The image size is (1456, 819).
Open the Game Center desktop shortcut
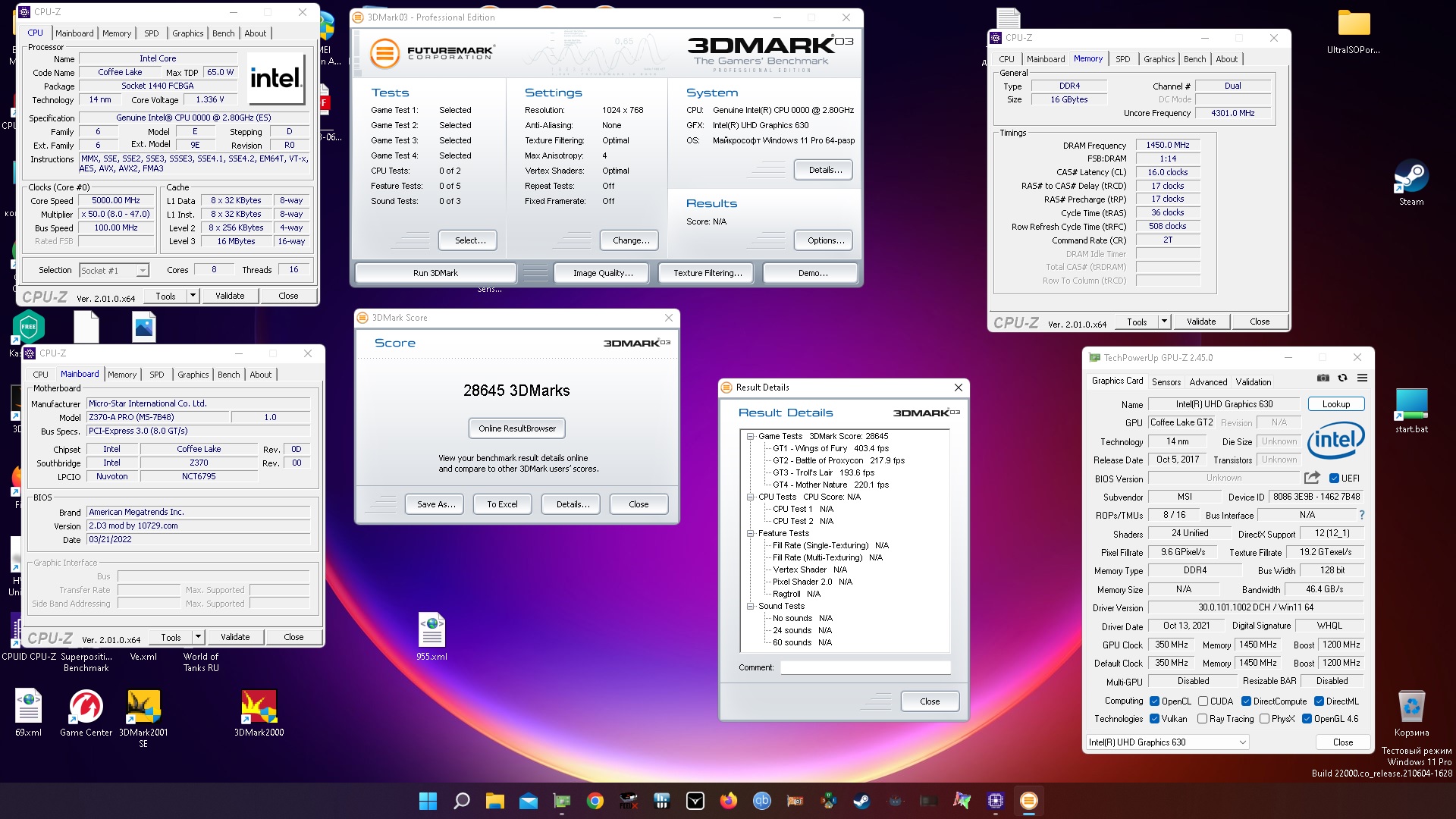86,713
